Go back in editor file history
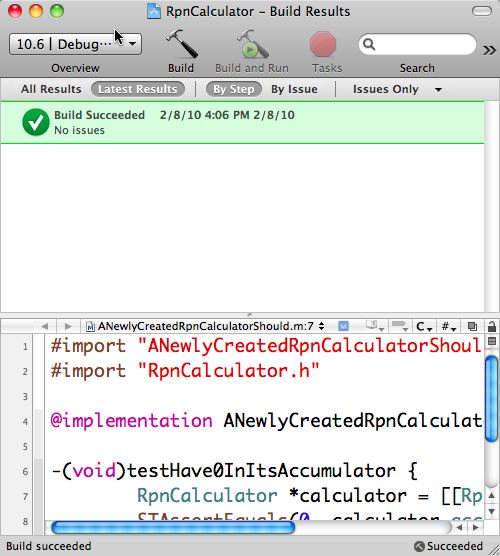This screenshot has width=500, height=556. (45, 326)
